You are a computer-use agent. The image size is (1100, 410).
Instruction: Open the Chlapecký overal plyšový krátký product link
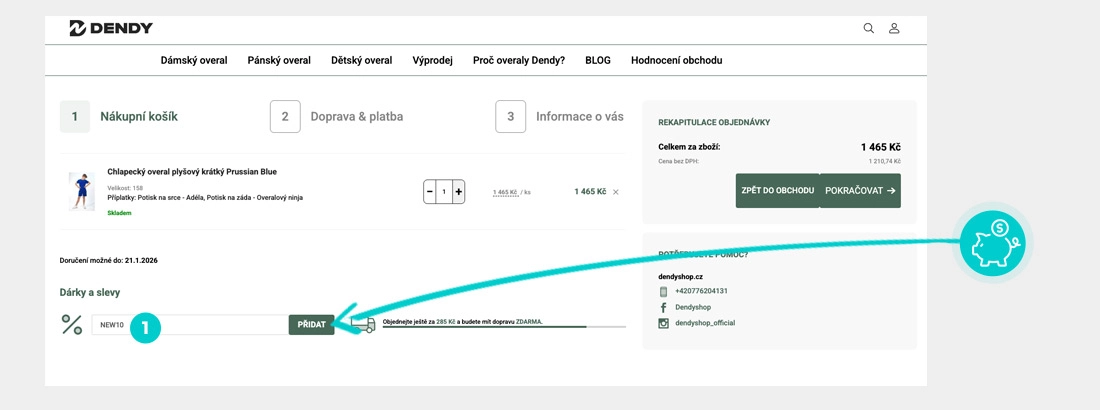point(192,171)
